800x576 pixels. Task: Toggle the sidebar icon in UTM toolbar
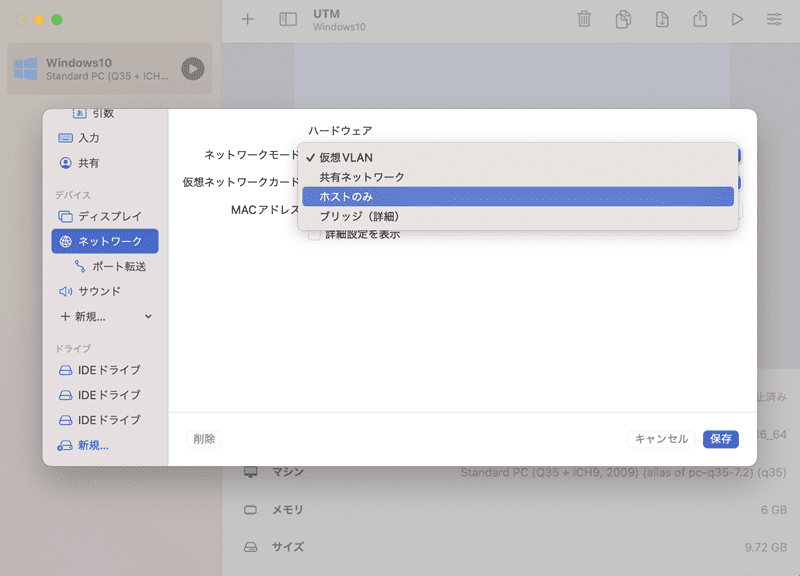(x=288, y=19)
